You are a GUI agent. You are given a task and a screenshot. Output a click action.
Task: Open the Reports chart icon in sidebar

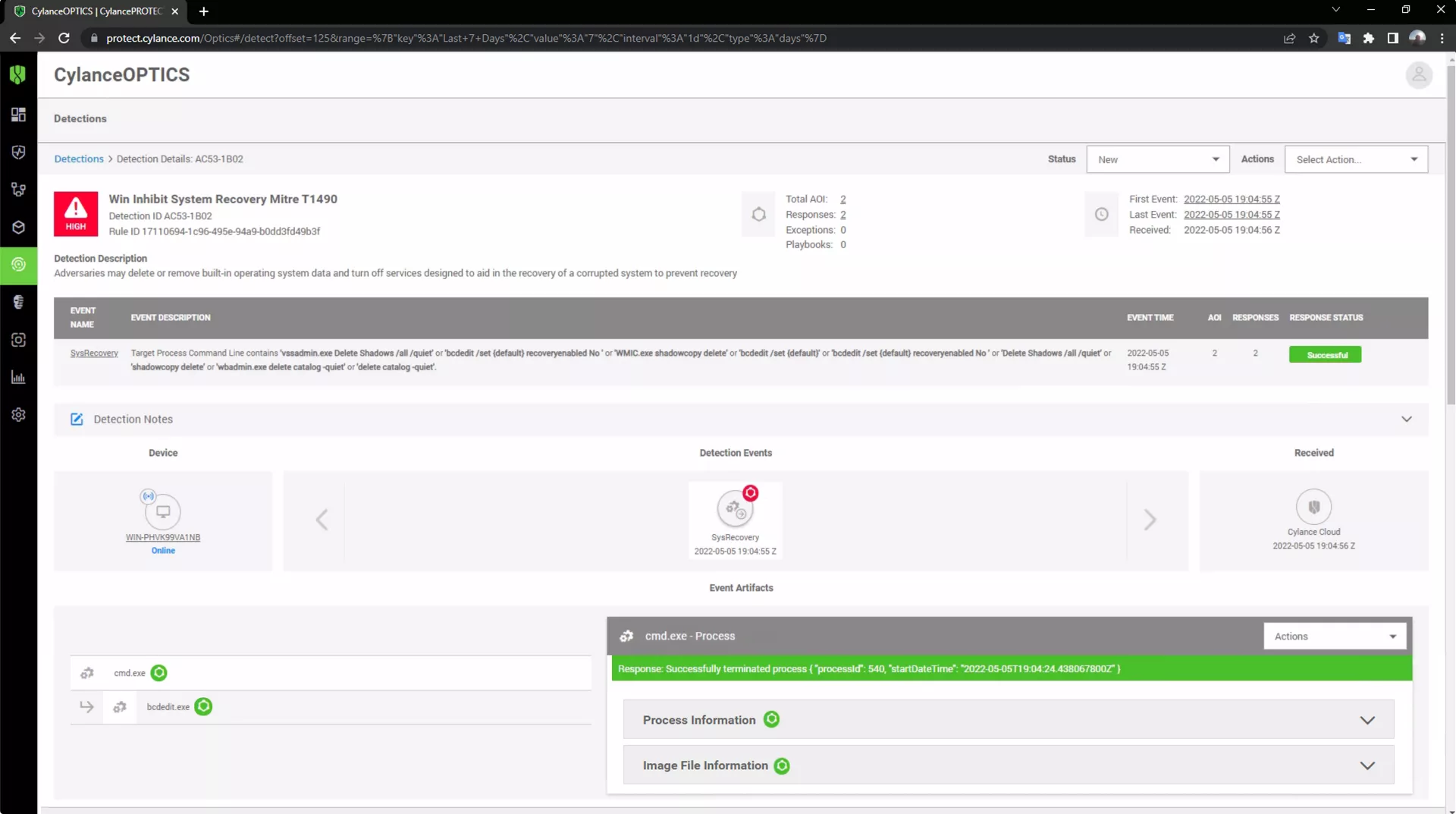(18, 378)
